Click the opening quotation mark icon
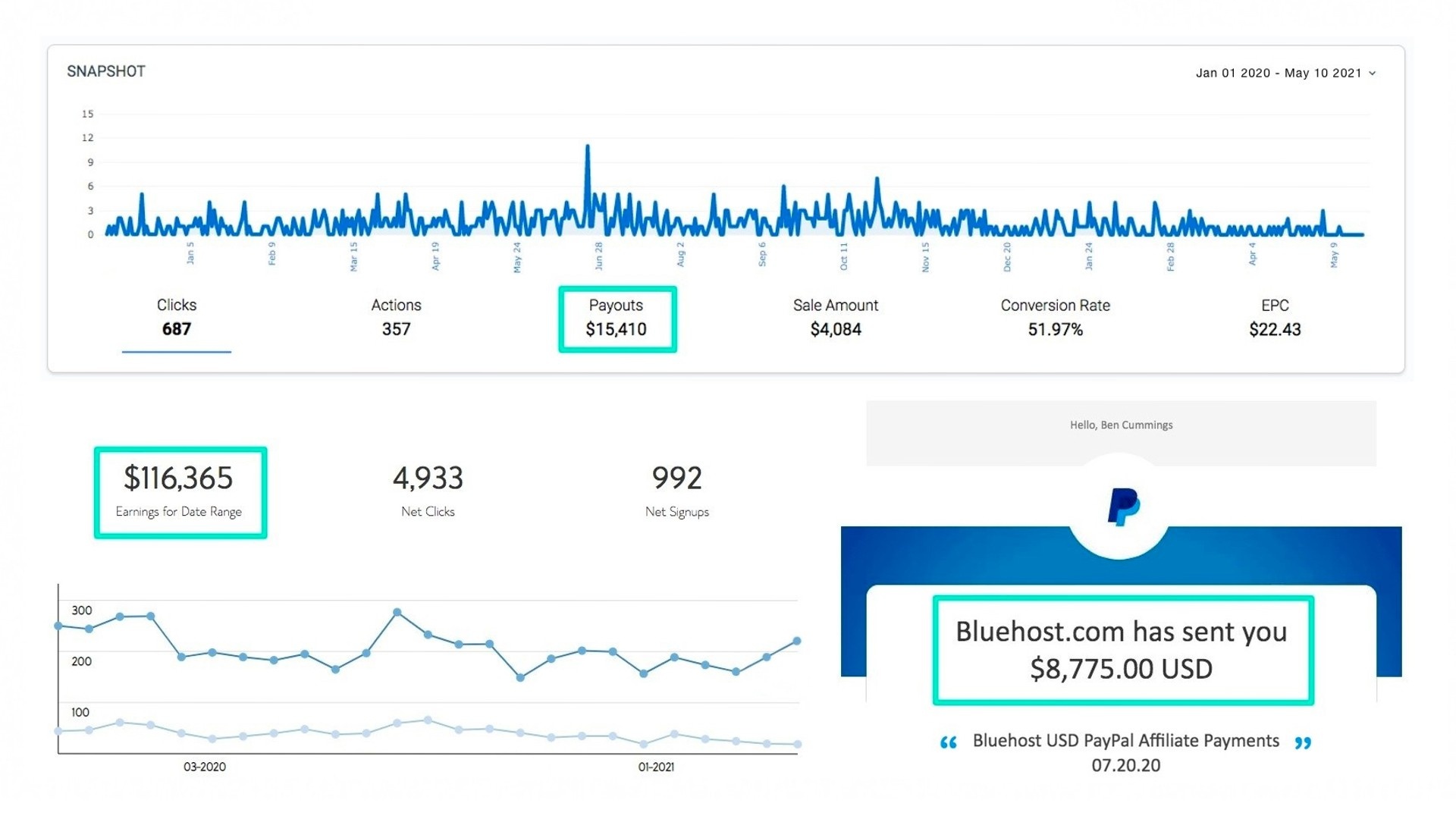Viewport: 1456px width, 819px height. click(948, 742)
